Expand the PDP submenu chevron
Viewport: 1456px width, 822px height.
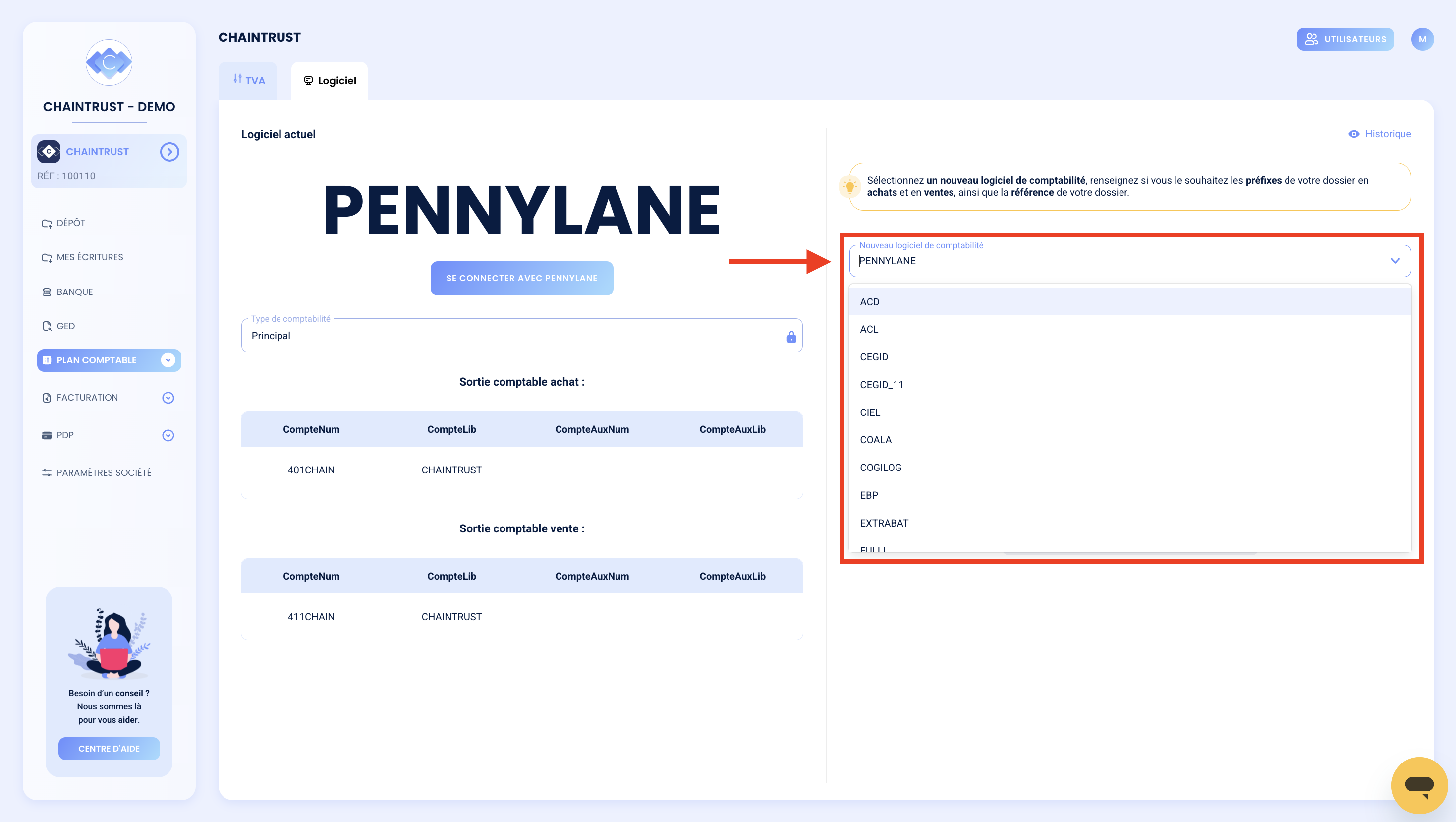click(168, 435)
